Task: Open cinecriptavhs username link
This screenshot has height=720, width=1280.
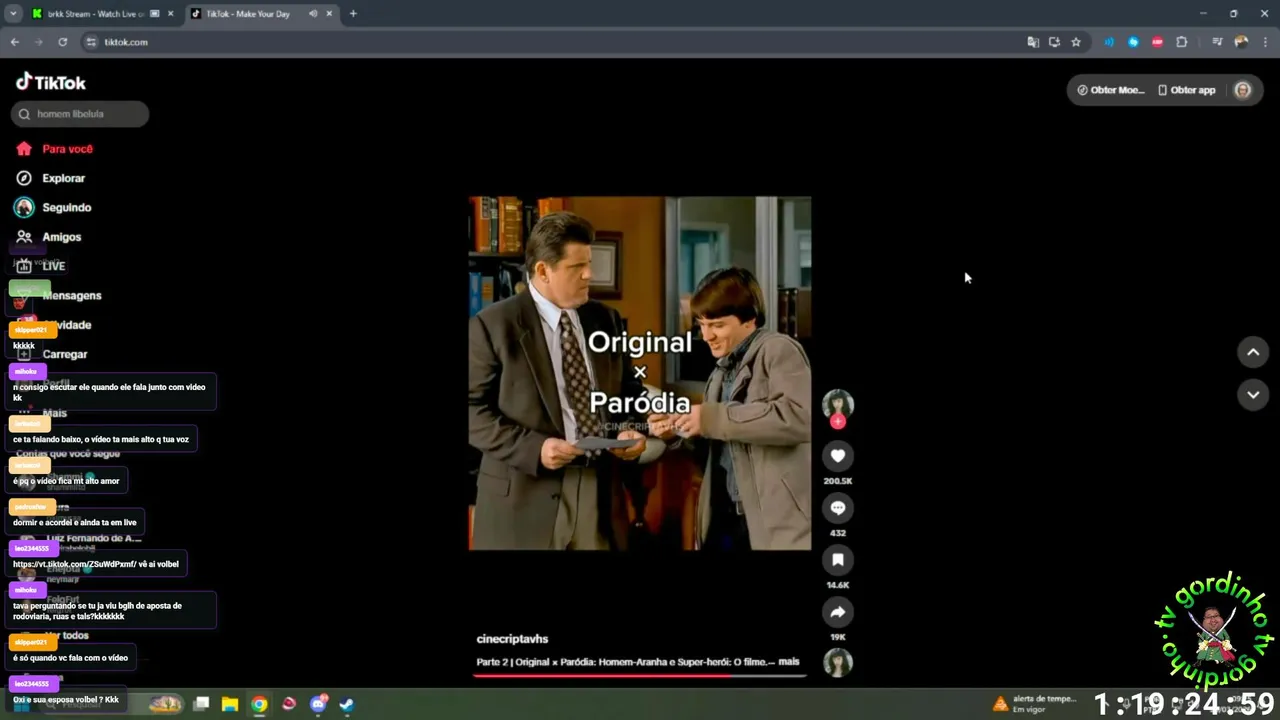Action: (x=512, y=639)
